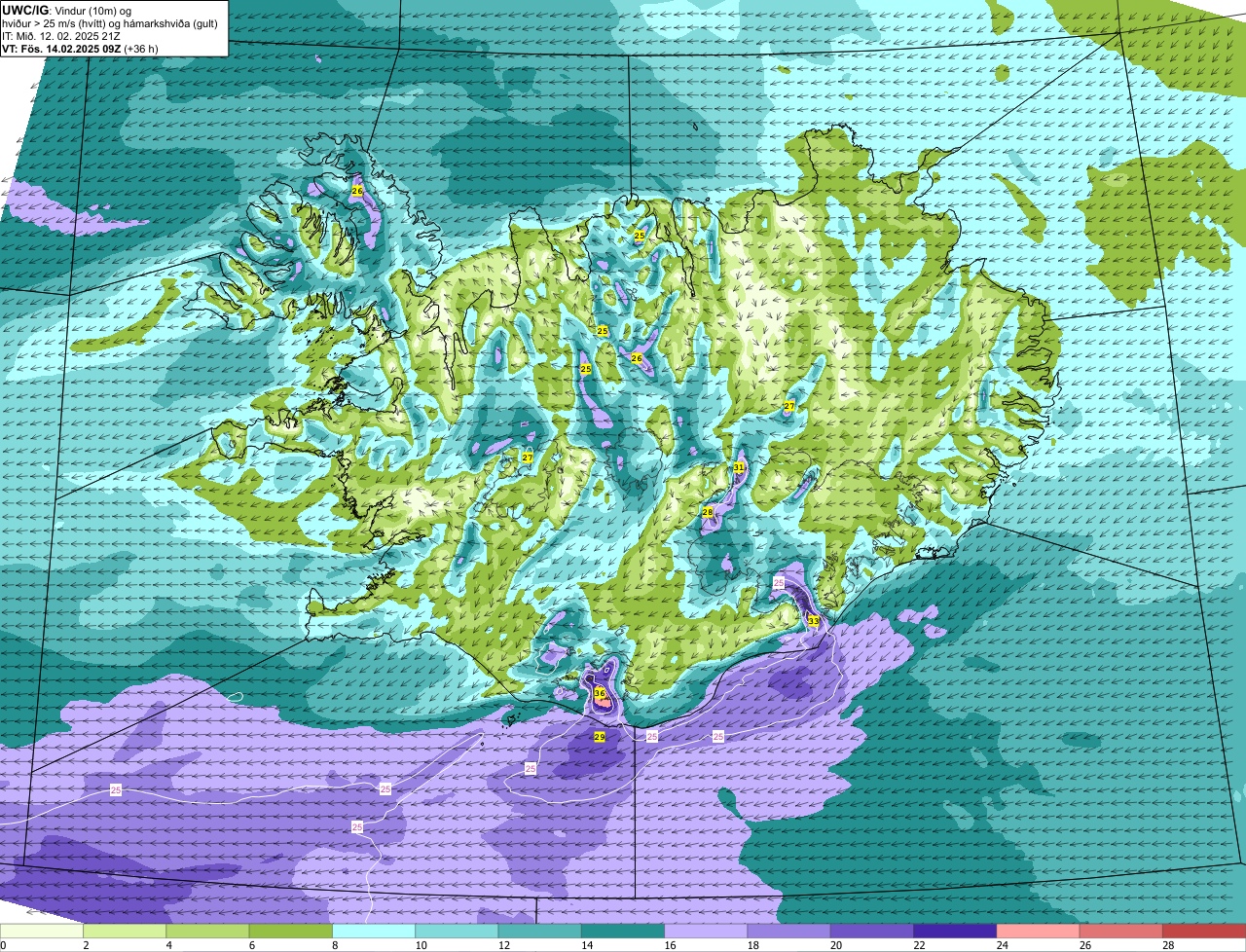The height and width of the screenshot is (952, 1246).
Task: Click the dark purple legend swatch between 22 and 24
Action: coord(955,931)
